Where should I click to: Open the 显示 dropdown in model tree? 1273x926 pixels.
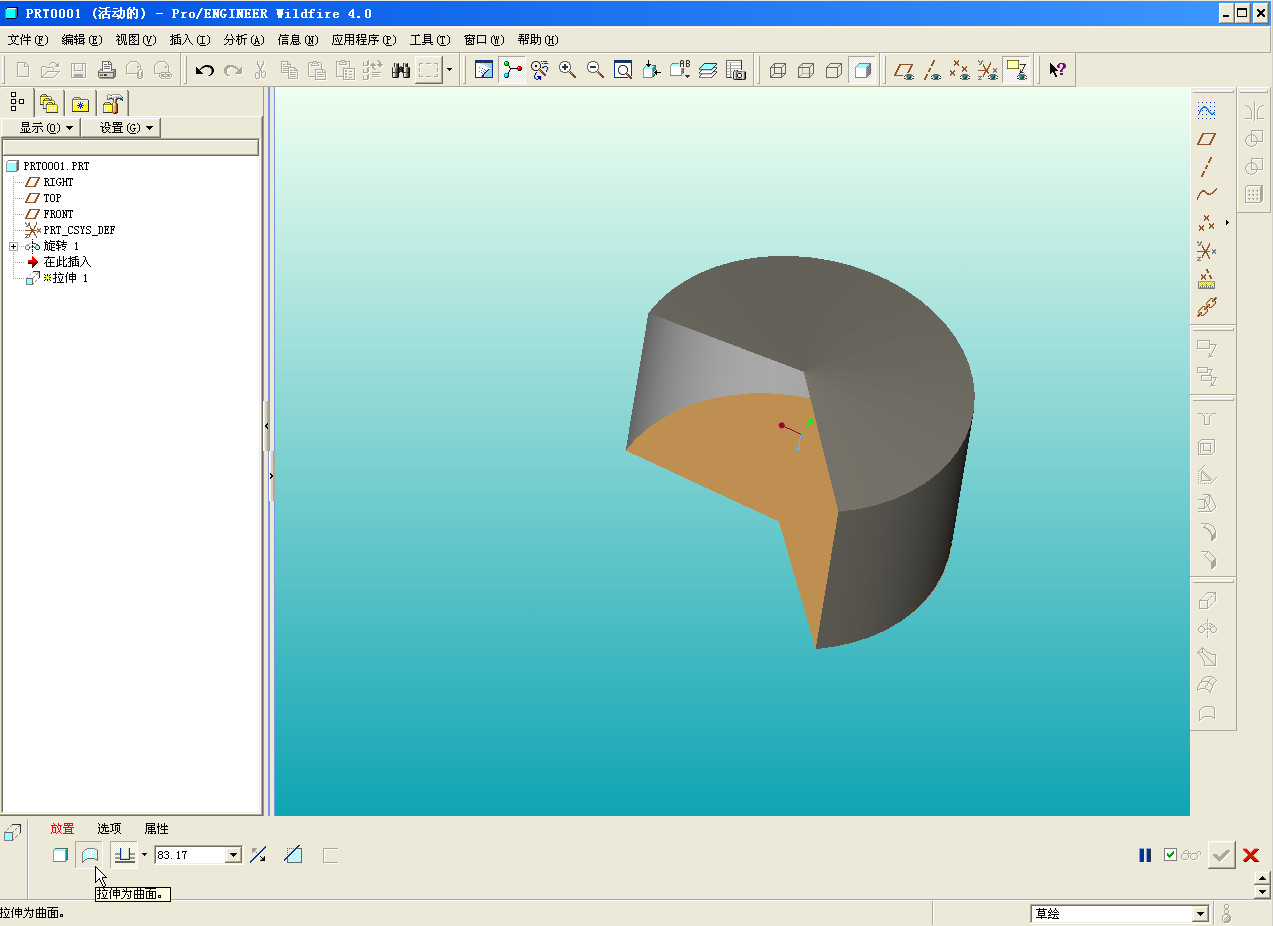point(46,128)
